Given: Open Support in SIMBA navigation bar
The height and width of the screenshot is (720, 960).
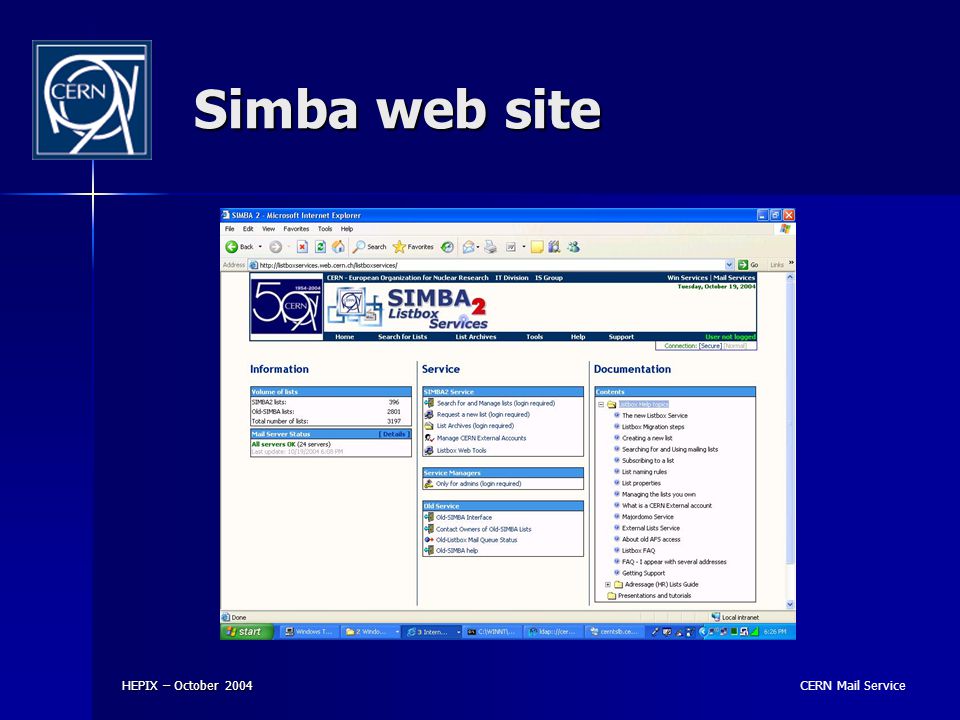Looking at the screenshot, I should coord(621,337).
